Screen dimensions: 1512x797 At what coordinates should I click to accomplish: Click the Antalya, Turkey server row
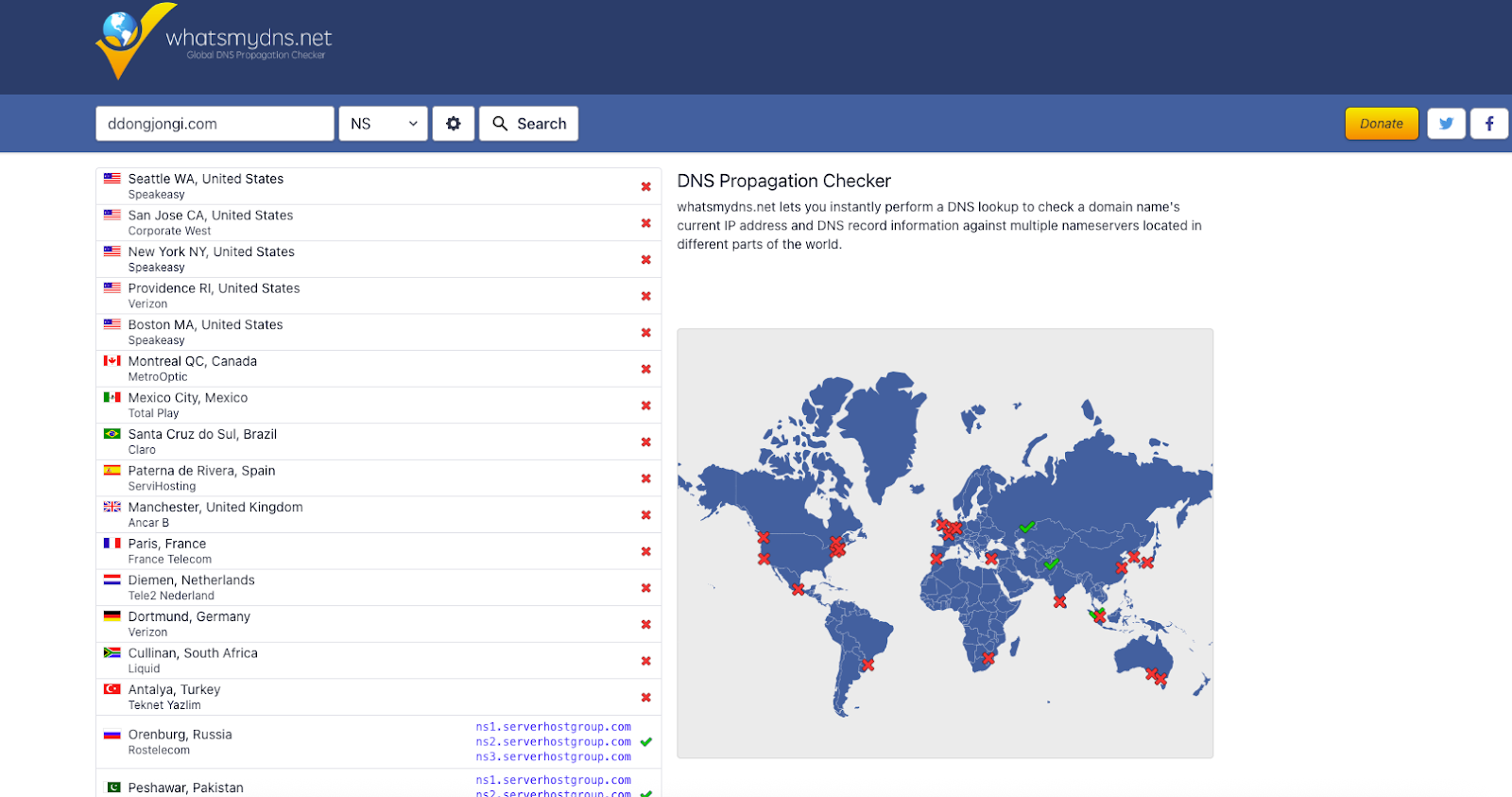(378, 697)
